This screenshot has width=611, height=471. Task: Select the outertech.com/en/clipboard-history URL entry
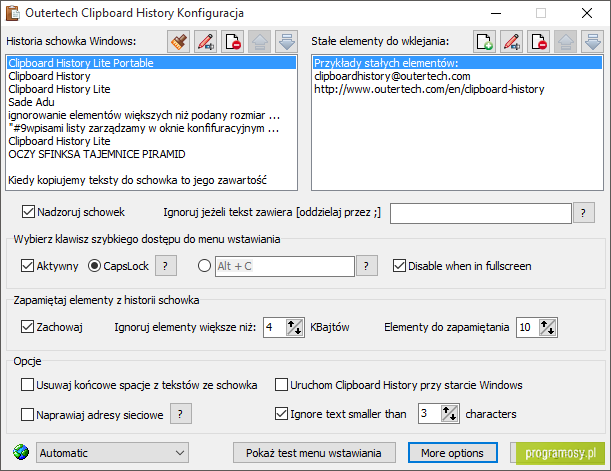457,89
